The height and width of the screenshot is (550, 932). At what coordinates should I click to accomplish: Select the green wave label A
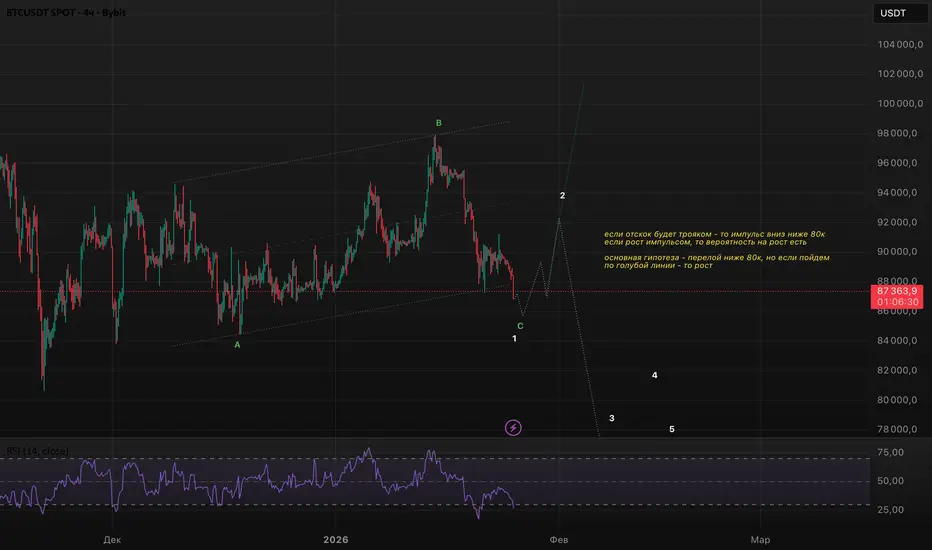pos(237,345)
